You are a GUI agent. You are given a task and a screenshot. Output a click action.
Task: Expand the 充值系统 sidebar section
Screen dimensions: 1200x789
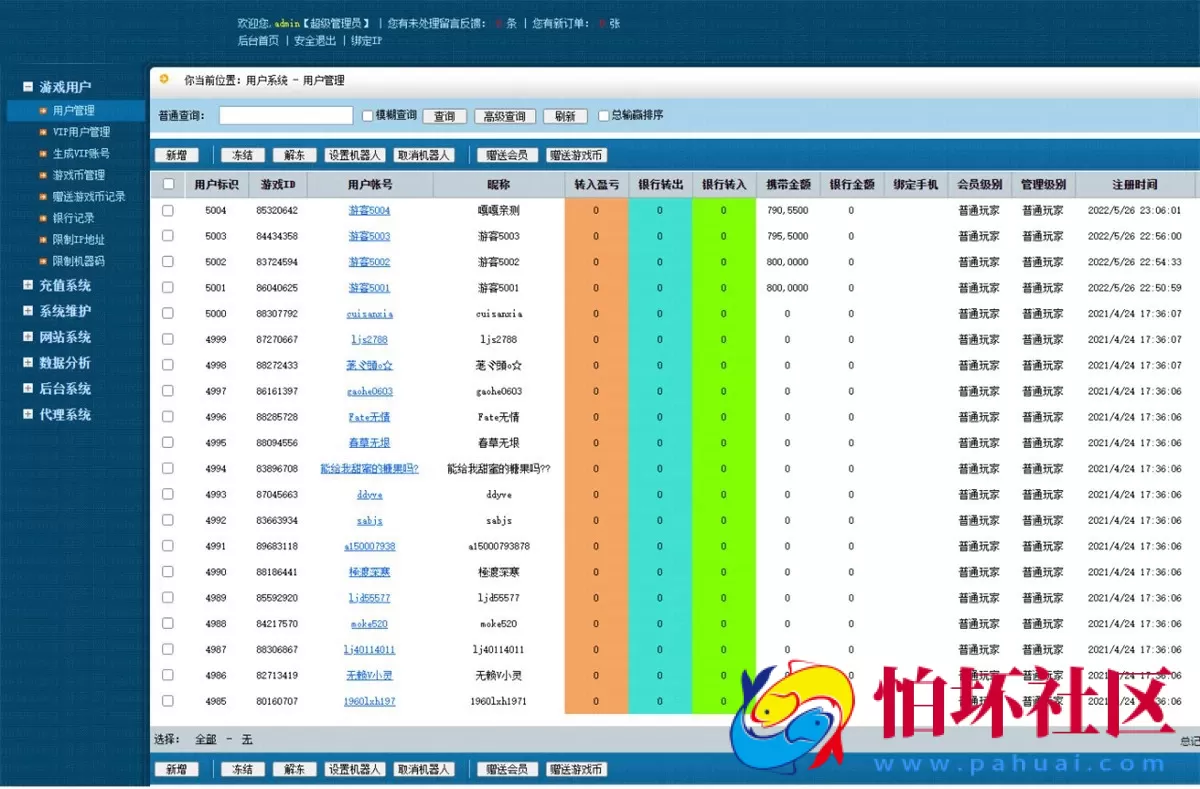coord(63,286)
